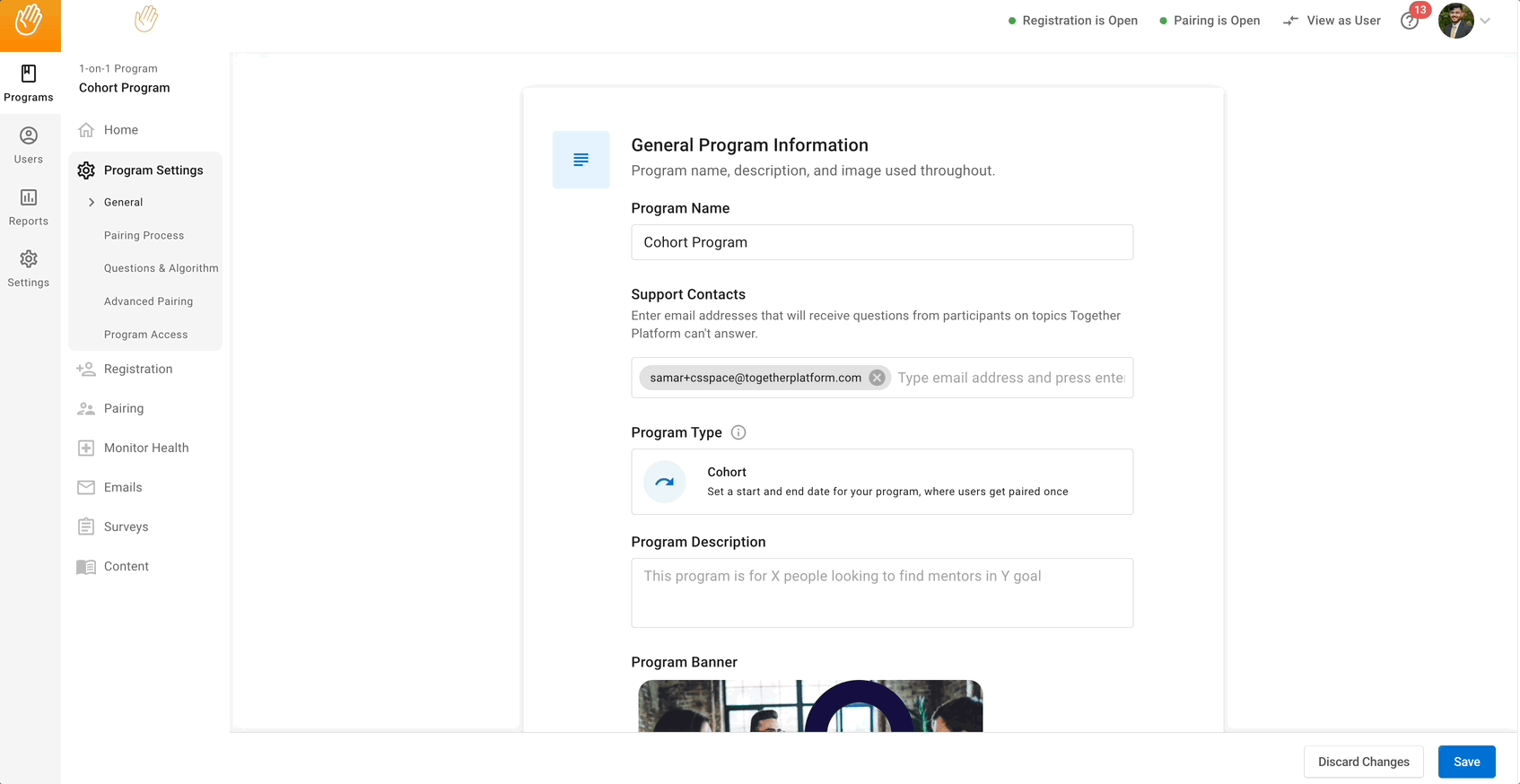This screenshot has height=784, width=1520.
Task: Click View as User
Action: click(x=1332, y=21)
